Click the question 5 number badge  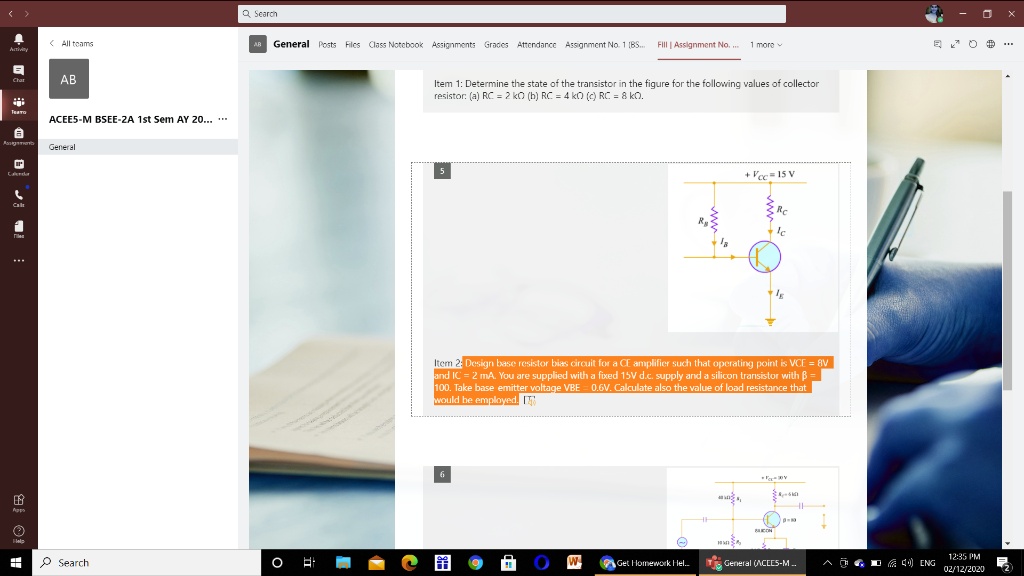point(442,171)
